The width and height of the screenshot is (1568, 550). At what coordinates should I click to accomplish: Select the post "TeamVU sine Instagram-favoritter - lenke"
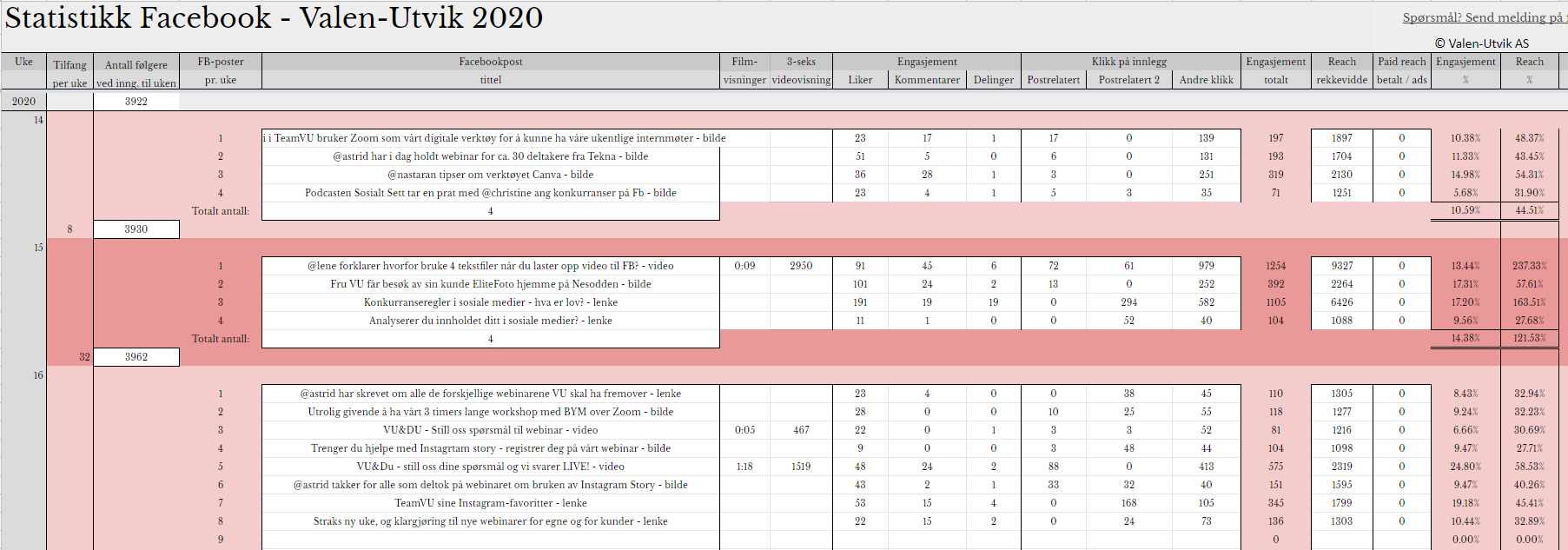(490, 503)
